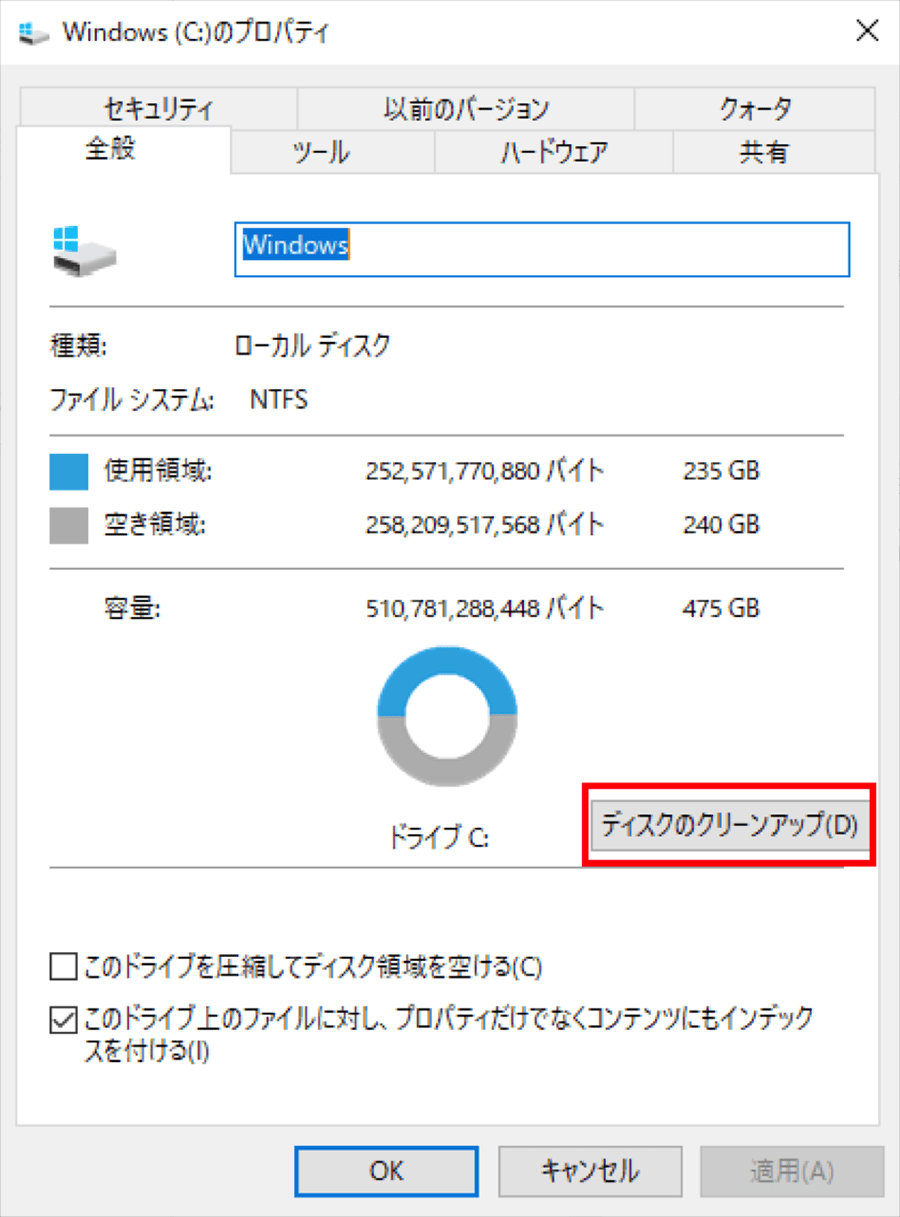
Task: Switch to 以前のバージョン tab
Action: [465, 108]
